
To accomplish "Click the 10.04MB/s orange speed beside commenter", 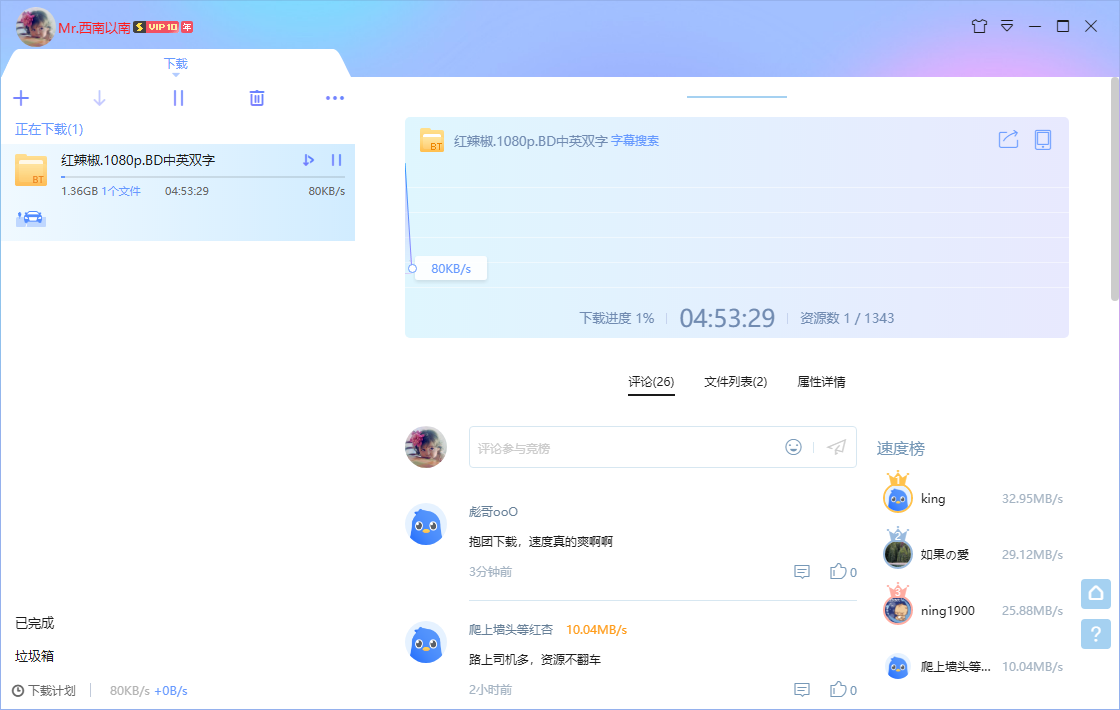I will coord(596,629).
